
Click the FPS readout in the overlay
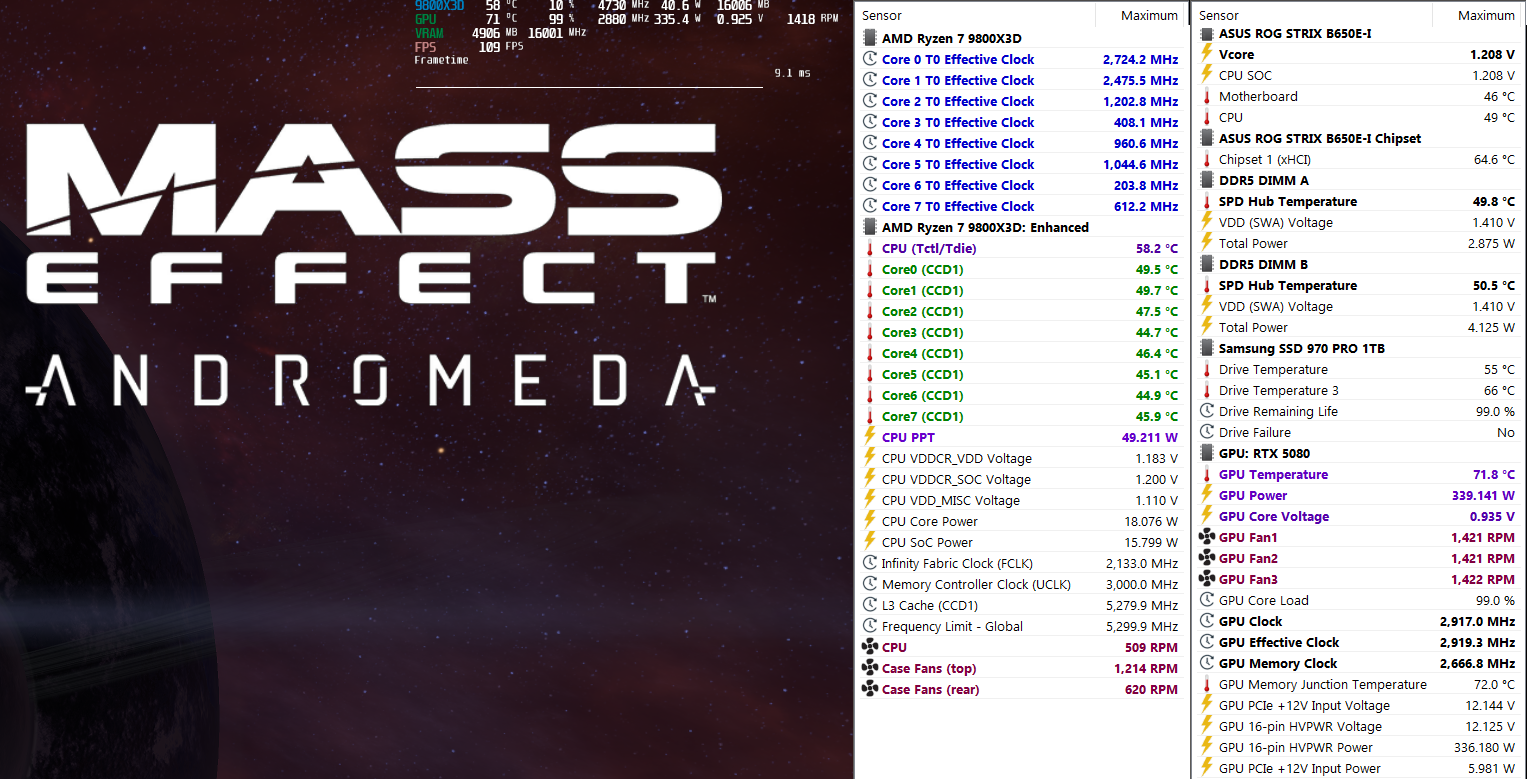pyautogui.click(x=469, y=46)
